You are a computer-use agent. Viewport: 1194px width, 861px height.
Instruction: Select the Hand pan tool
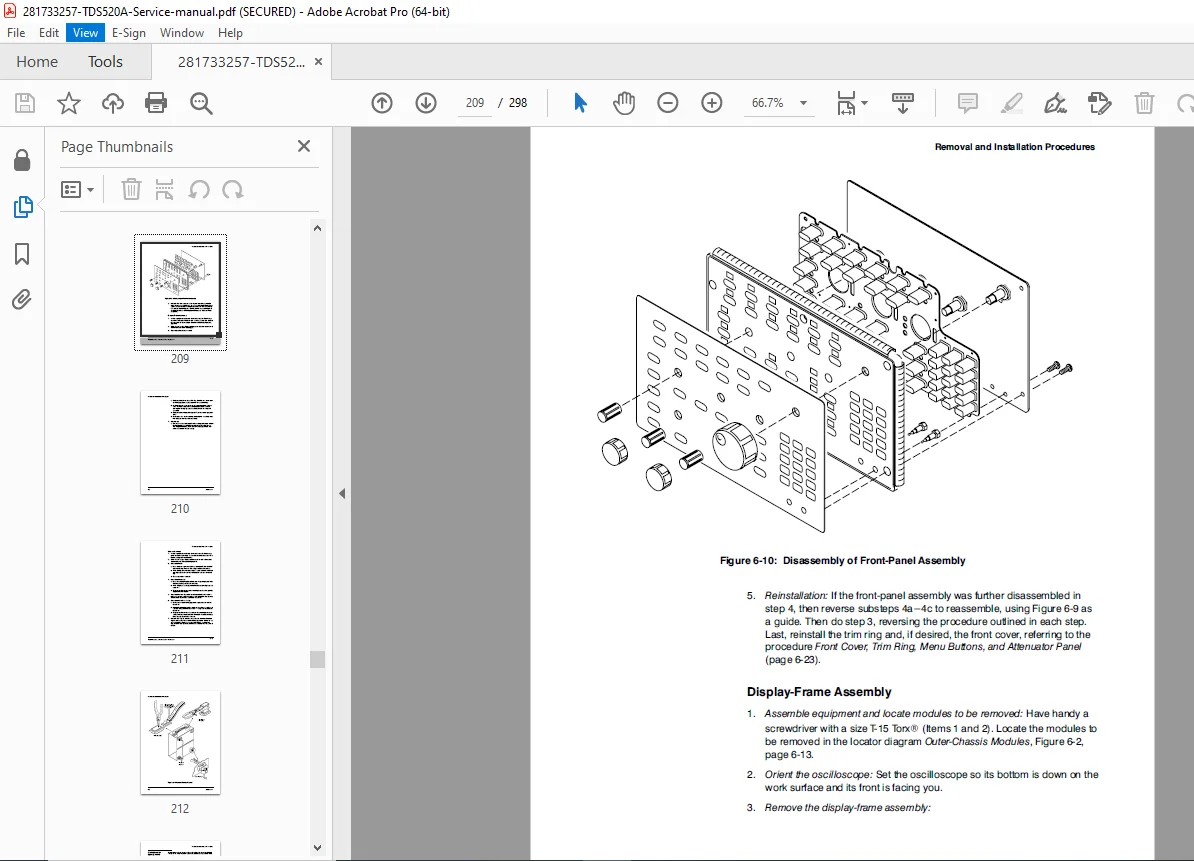[624, 103]
